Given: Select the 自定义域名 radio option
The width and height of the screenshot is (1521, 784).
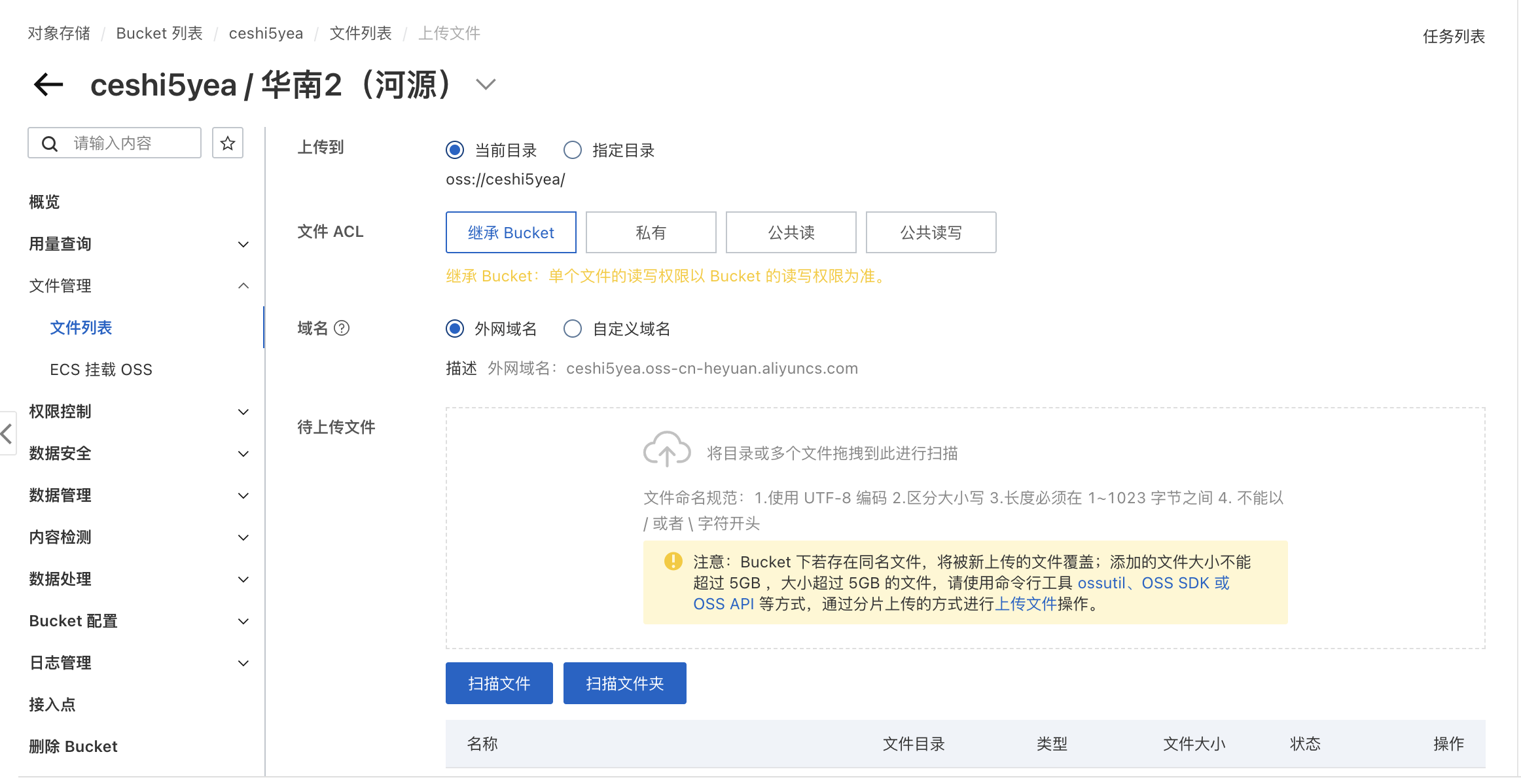Looking at the screenshot, I should tap(573, 329).
